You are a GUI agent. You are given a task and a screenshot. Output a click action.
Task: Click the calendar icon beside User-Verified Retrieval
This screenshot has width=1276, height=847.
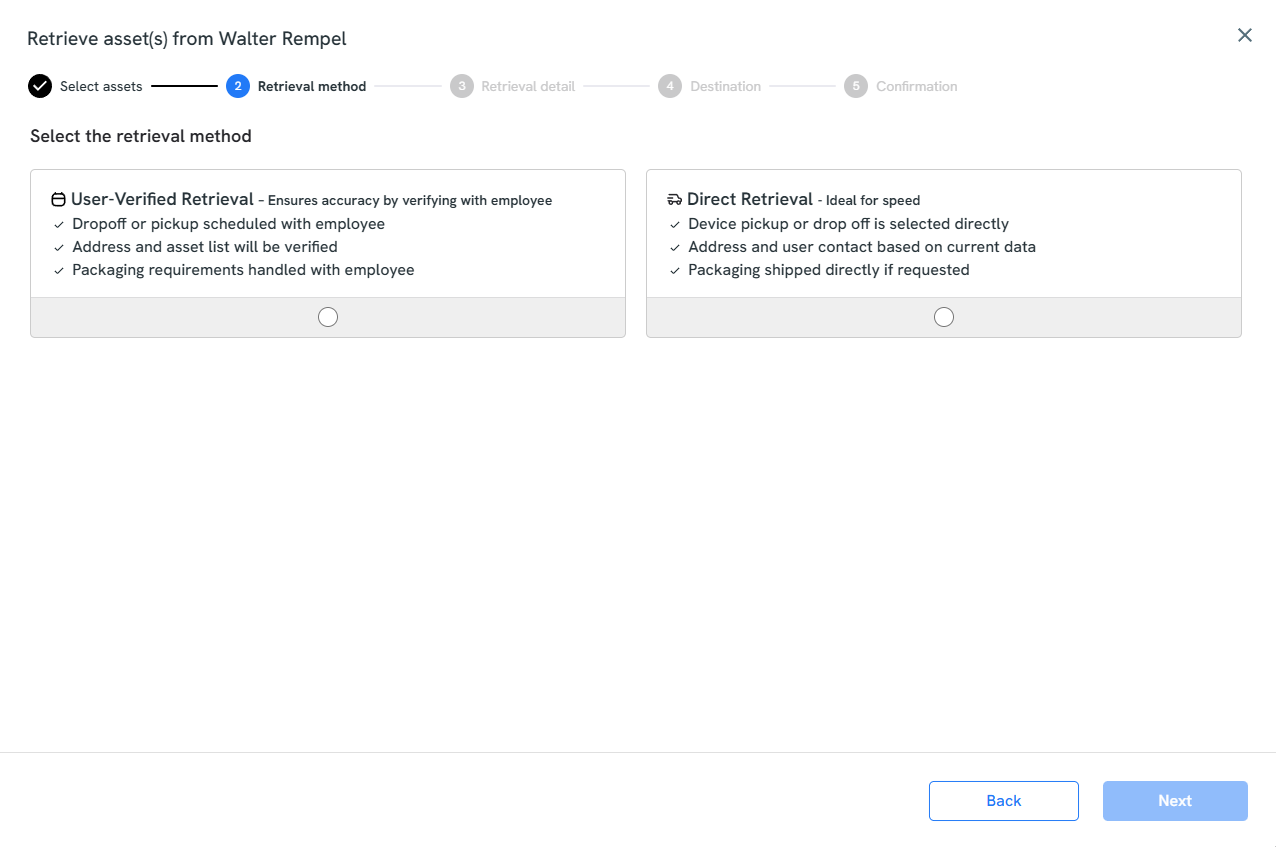58,200
